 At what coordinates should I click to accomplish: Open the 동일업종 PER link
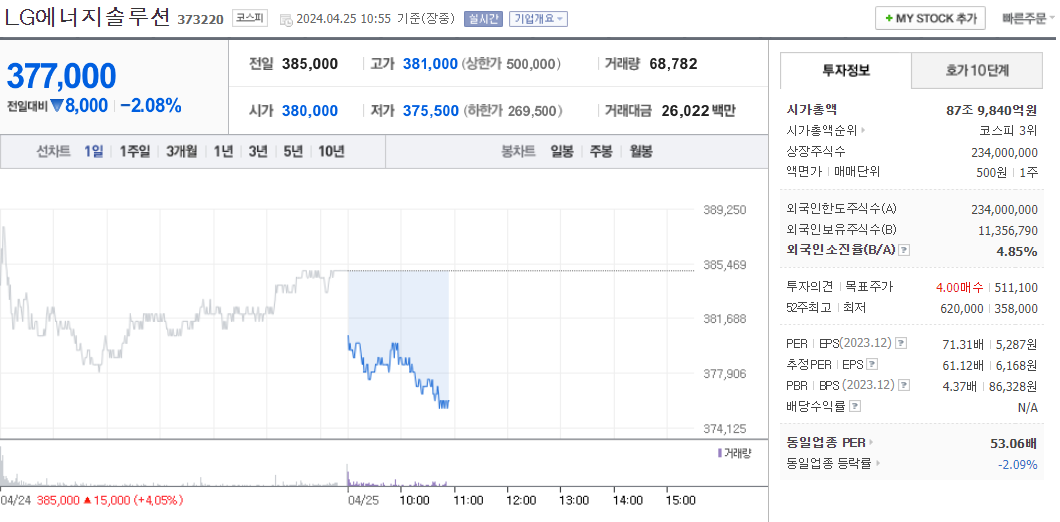click(826, 443)
